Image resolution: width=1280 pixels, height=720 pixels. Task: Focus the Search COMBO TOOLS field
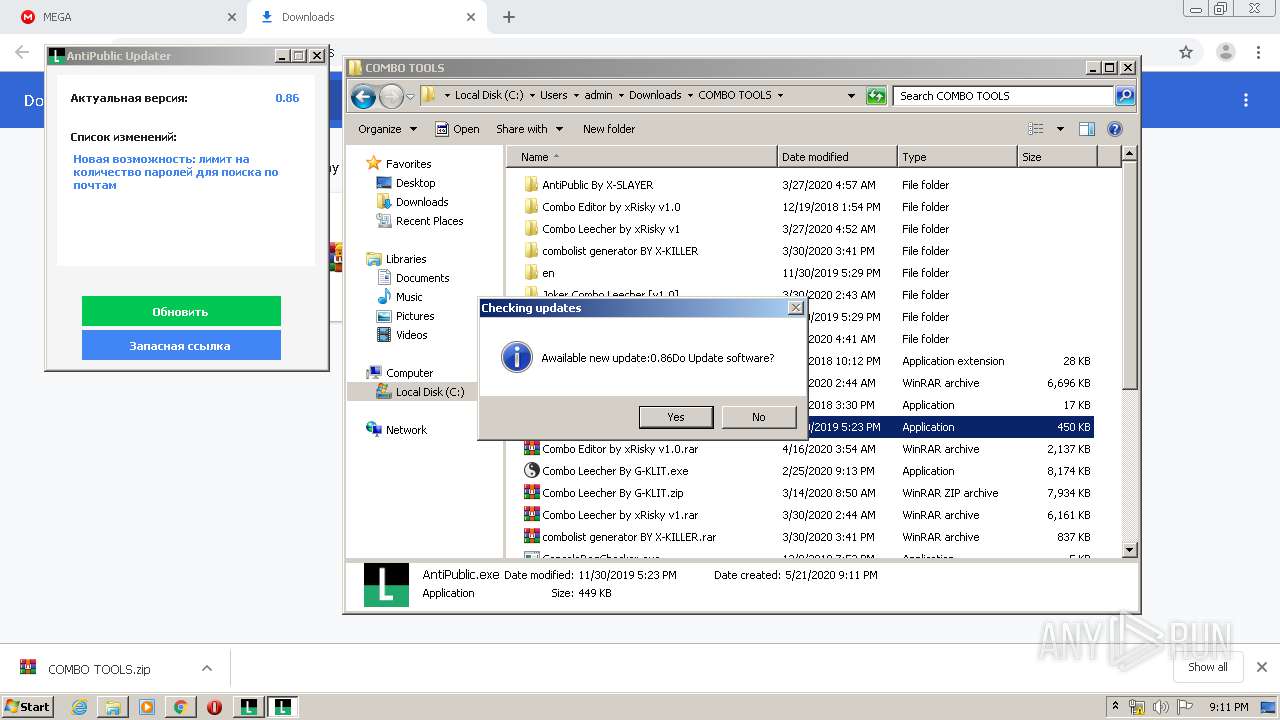click(x=1003, y=96)
